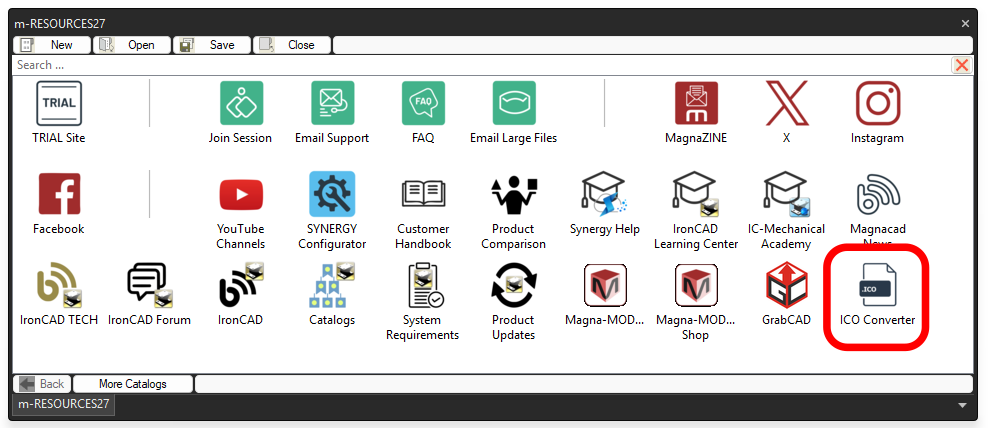
Task: Open Magna-MOD... Shop
Action: point(696,285)
